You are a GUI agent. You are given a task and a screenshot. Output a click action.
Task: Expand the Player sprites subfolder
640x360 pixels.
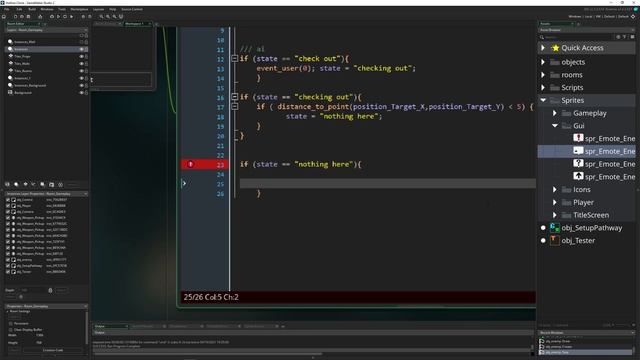pos(555,202)
